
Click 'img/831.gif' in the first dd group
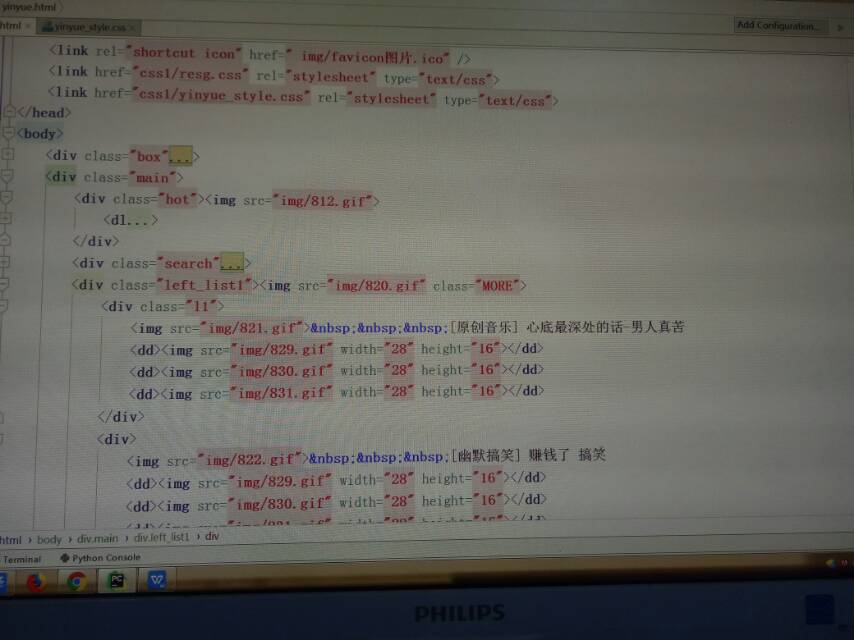coord(282,393)
